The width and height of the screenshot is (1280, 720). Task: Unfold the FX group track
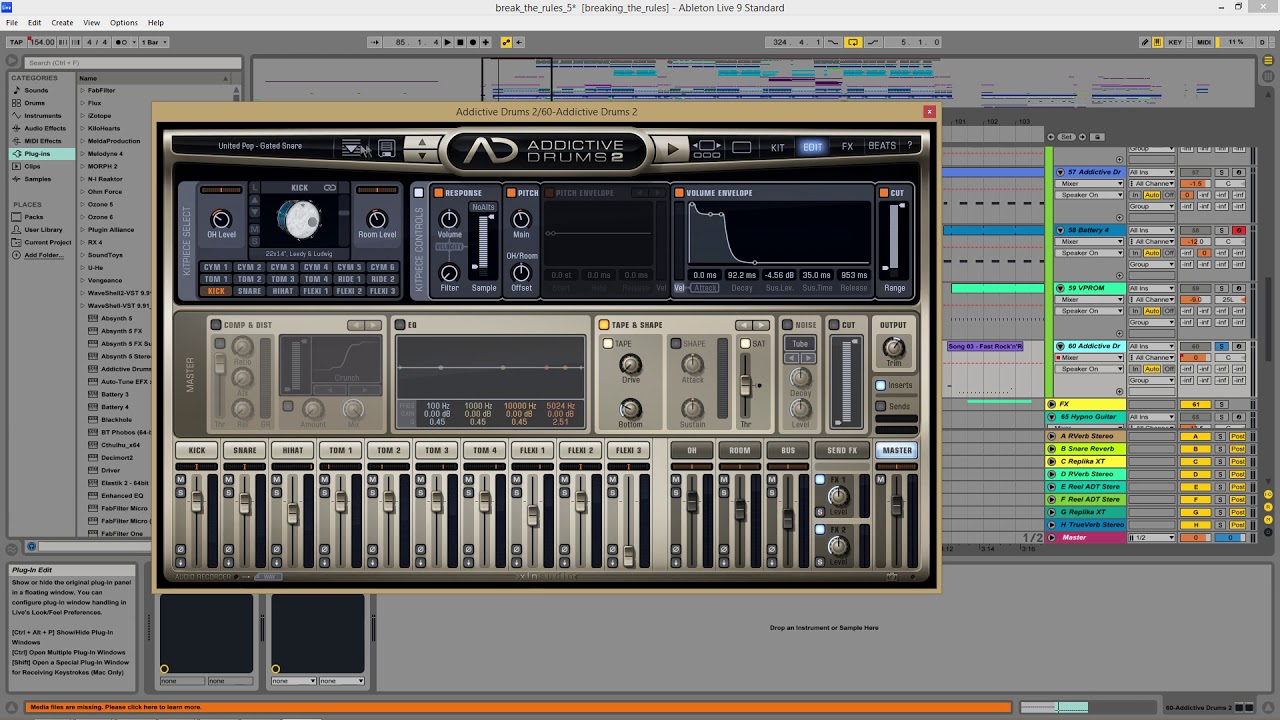pos(1052,404)
